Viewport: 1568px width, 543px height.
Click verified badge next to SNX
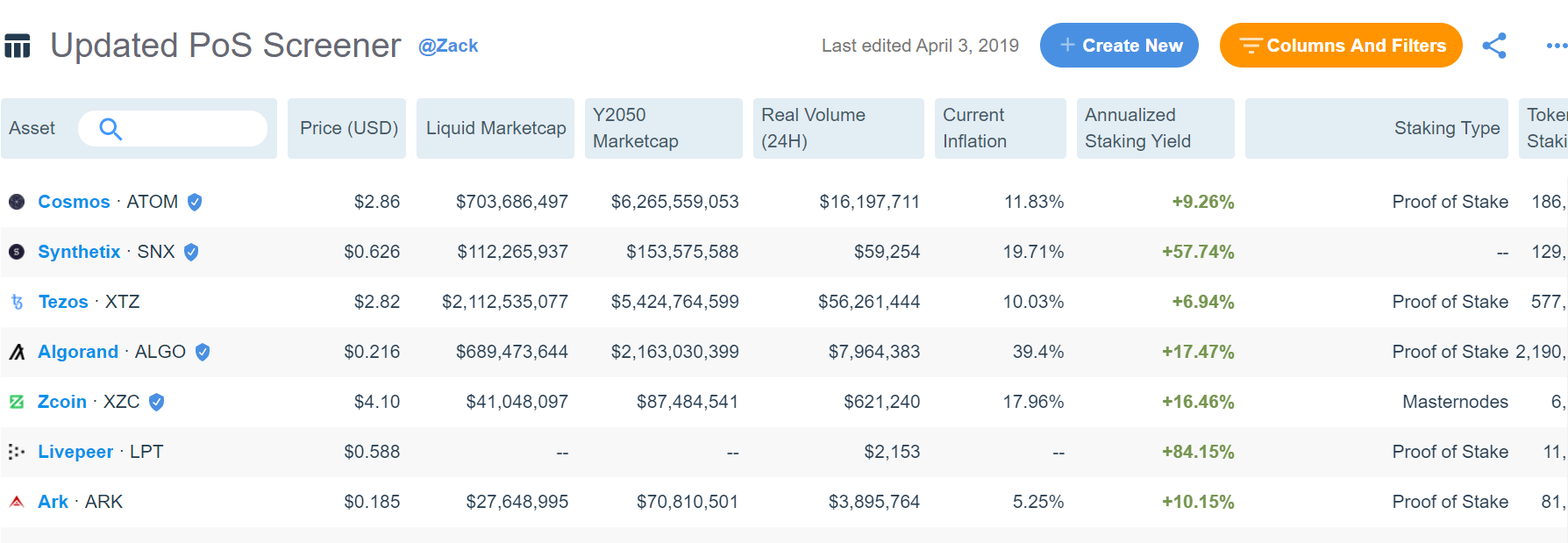coord(191,252)
